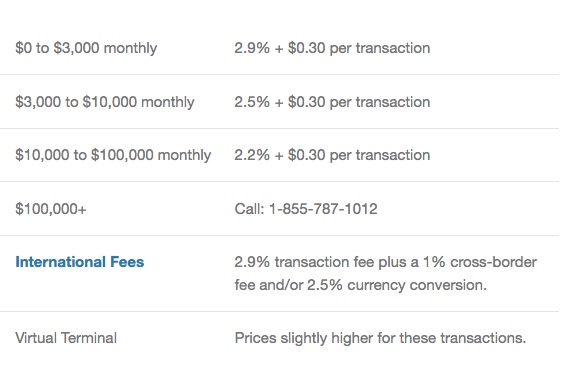
Task: Click the 2.5% currency conversion text line
Action: click(x=360, y=285)
